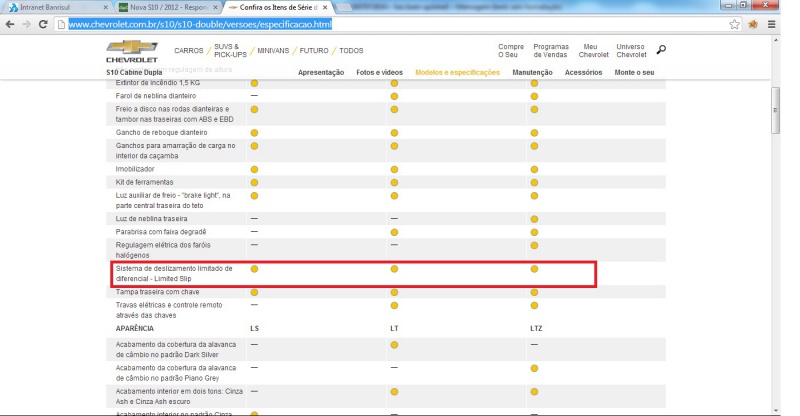
Task: Click the LT yellow dot for Travas elétricas row
Action: coord(394,306)
